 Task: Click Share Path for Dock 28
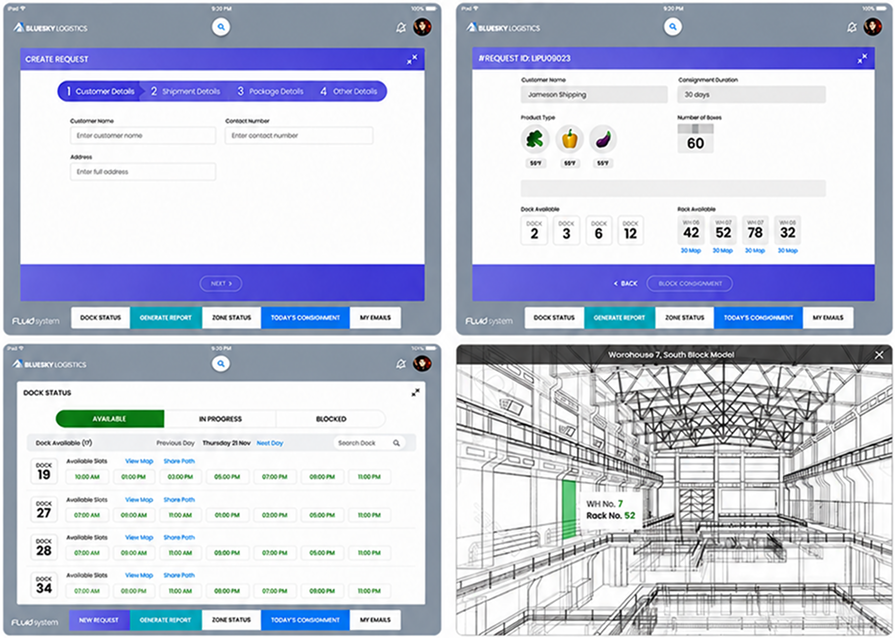point(179,538)
